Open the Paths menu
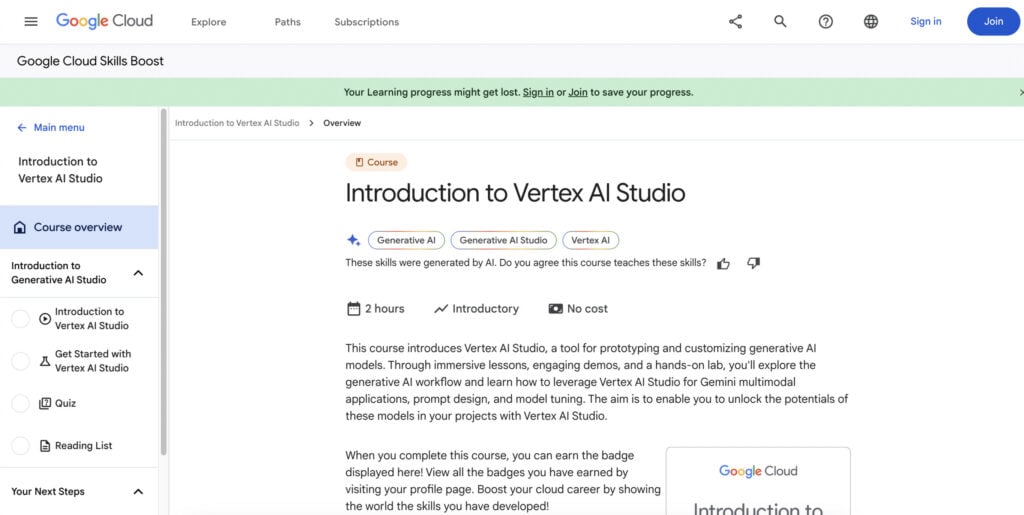This screenshot has width=1024, height=515. click(287, 22)
